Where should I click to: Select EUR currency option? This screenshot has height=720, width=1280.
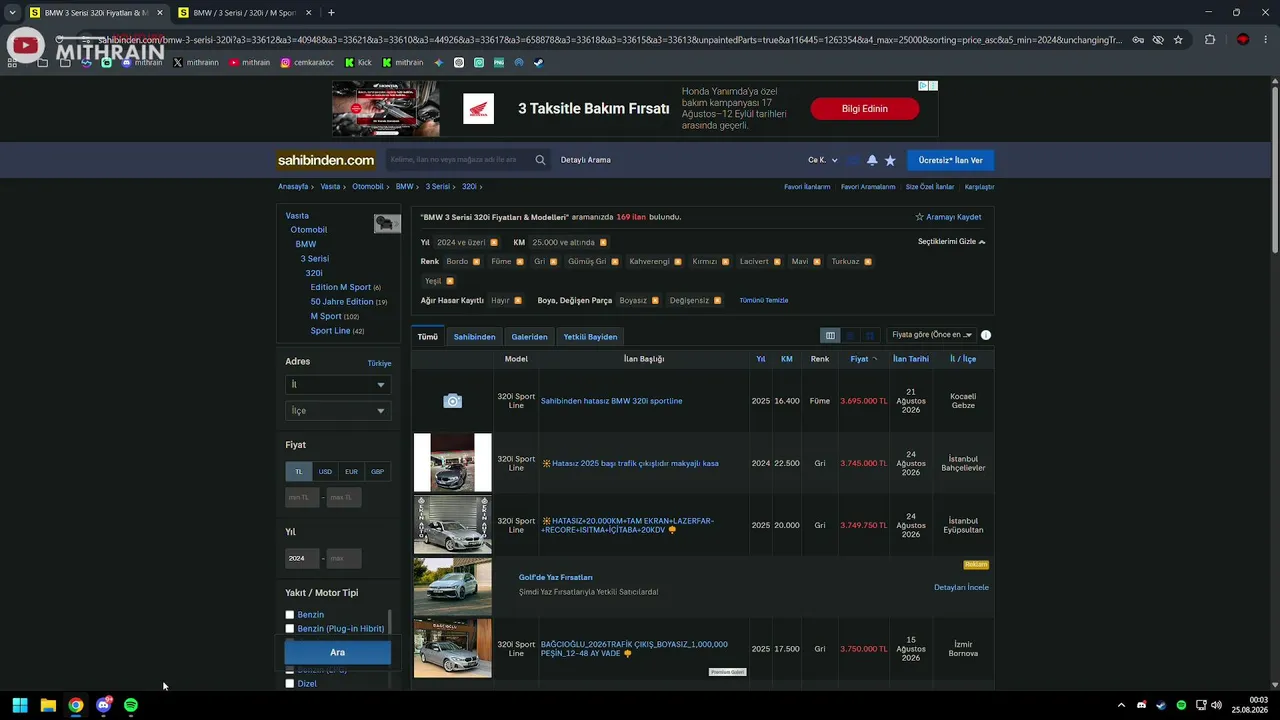351,472
